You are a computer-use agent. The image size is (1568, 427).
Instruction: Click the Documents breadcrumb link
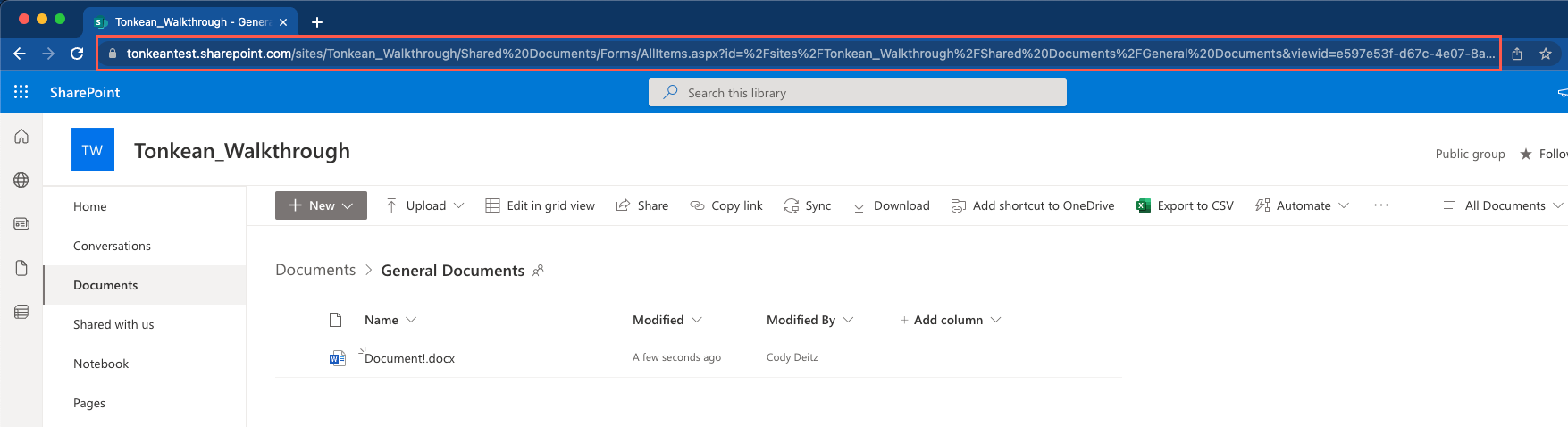315,270
